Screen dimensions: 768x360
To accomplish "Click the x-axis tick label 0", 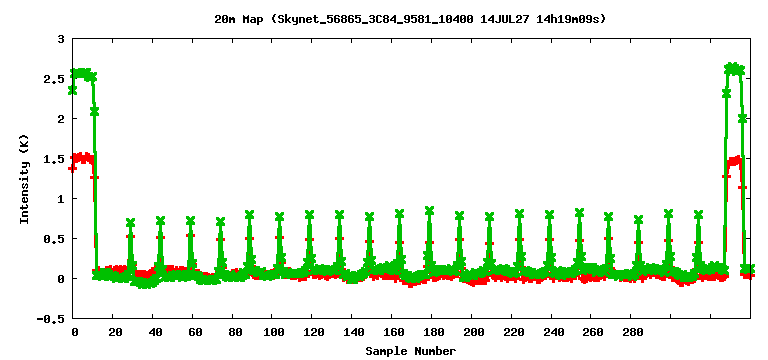I will click(x=74, y=332).
